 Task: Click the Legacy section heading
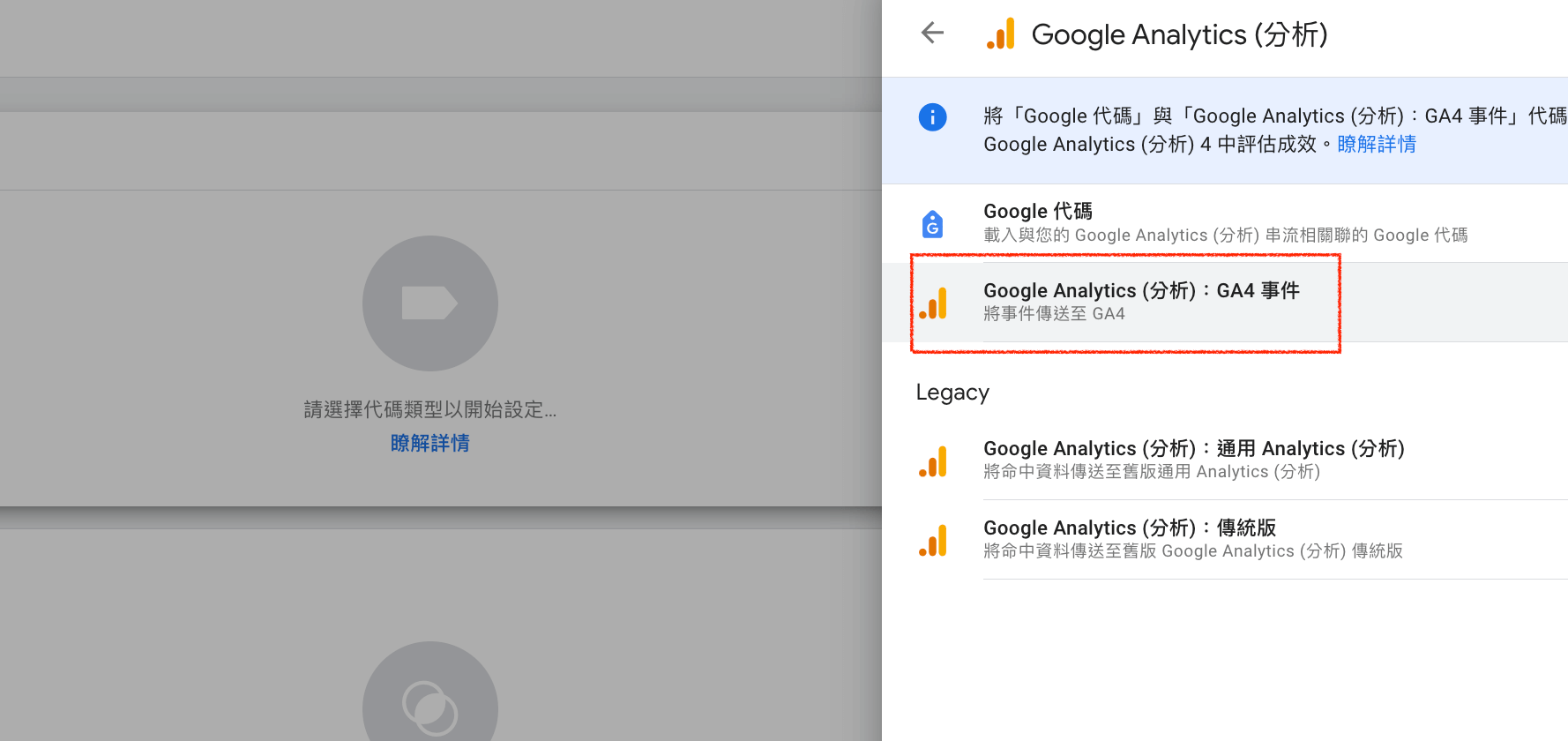click(x=952, y=393)
